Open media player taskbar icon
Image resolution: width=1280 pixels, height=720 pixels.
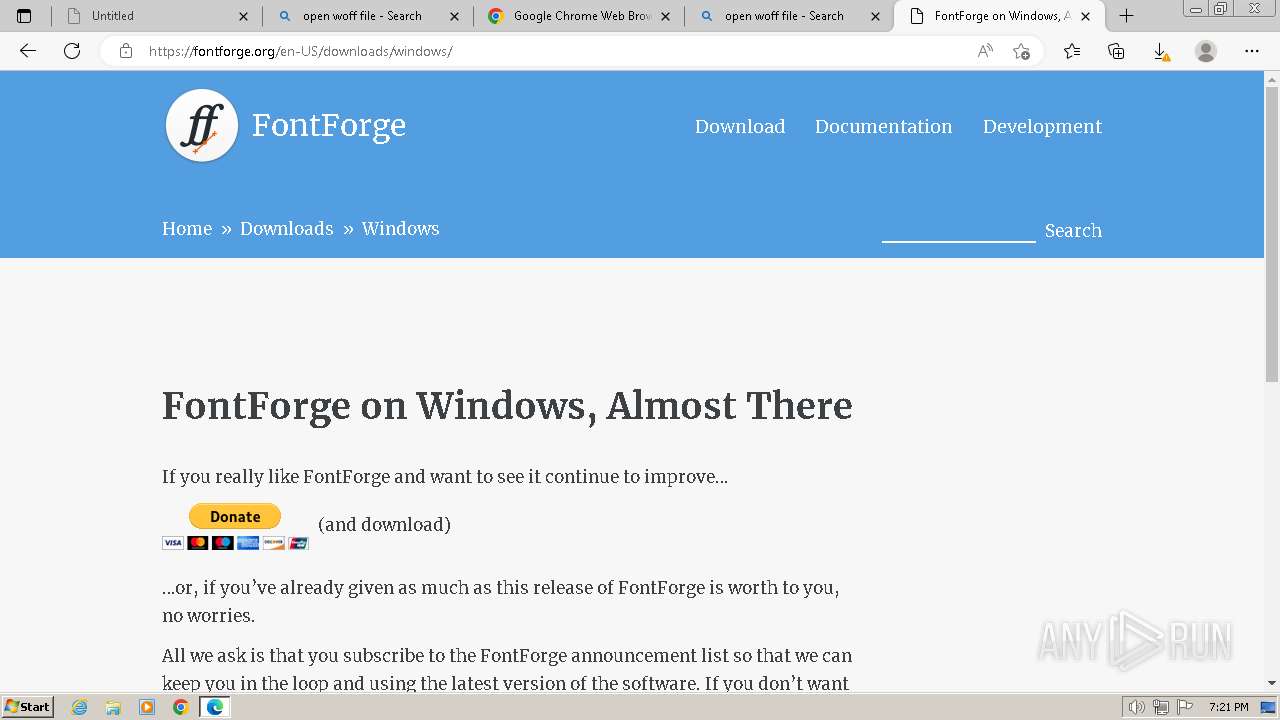coord(147,707)
